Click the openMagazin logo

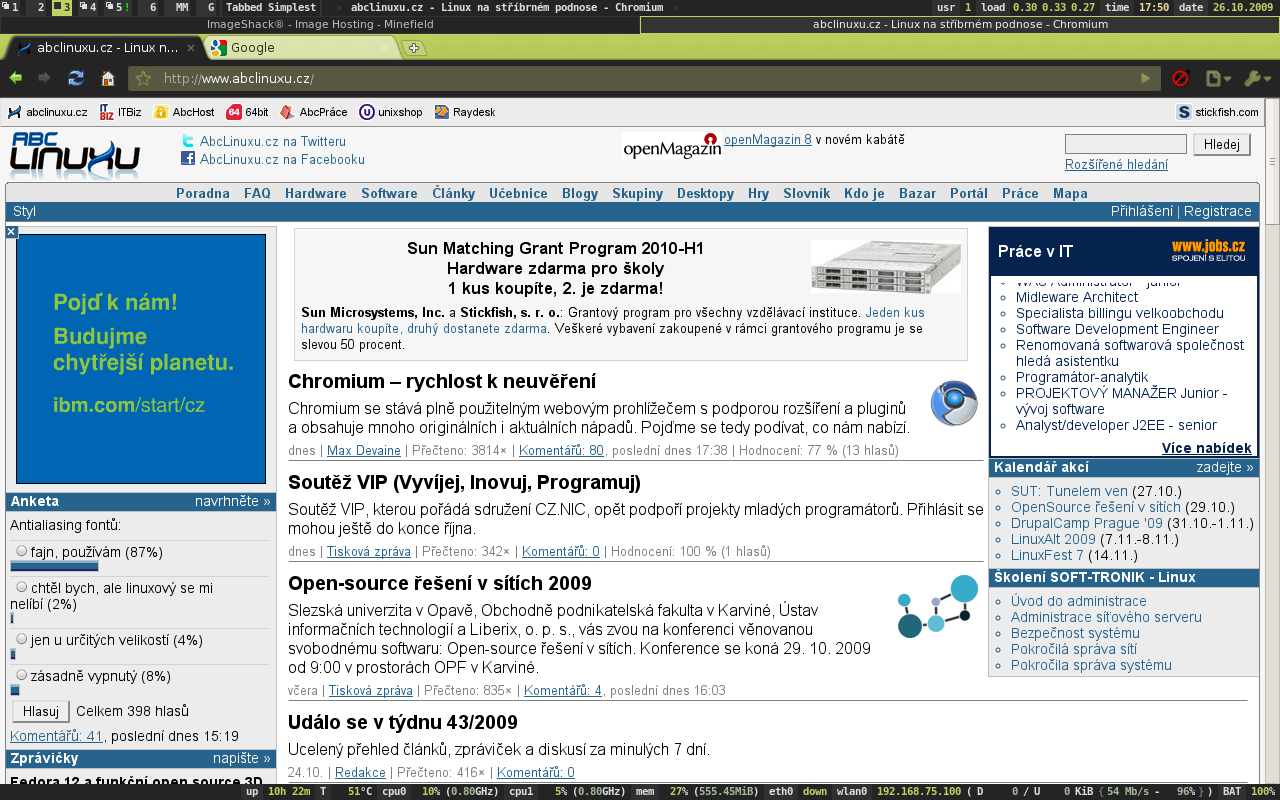(671, 146)
